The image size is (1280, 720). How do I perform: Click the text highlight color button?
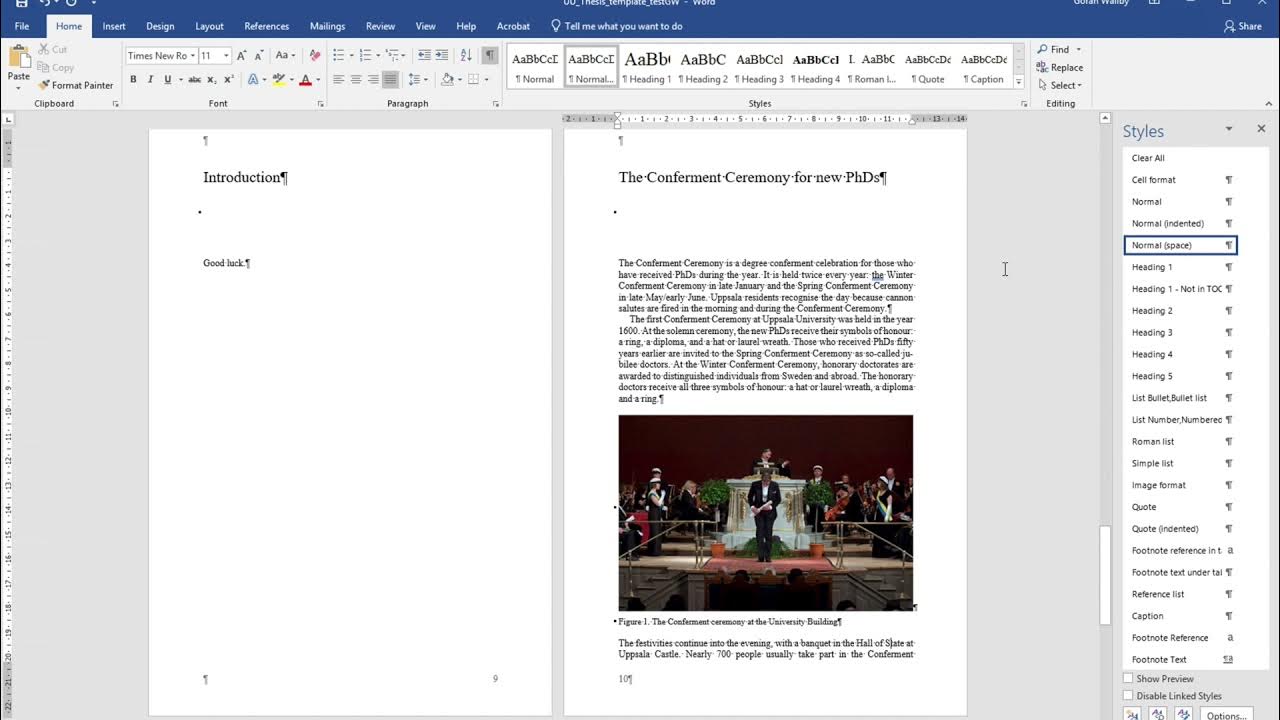point(279,79)
